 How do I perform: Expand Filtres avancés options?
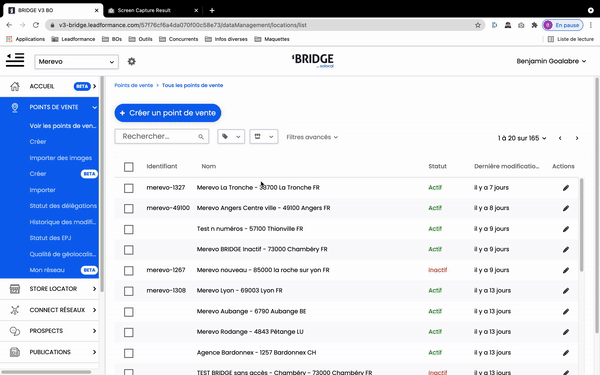pos(312,137)
